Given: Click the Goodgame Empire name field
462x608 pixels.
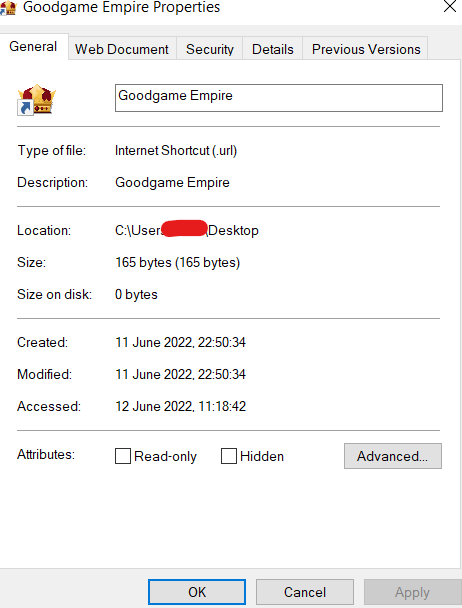Looking at the screenshot, I should pyautogui.click(x=279, y=98).
